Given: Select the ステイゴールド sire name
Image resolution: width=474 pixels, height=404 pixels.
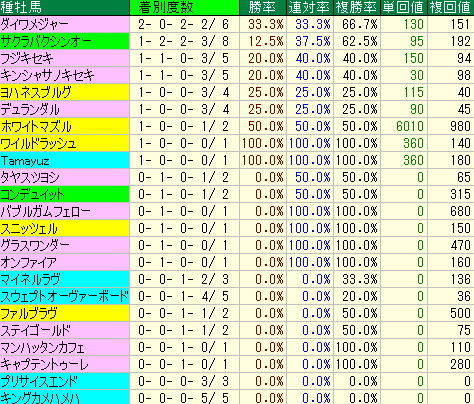Looking at the screenshot, I should (x=35, y=330).
